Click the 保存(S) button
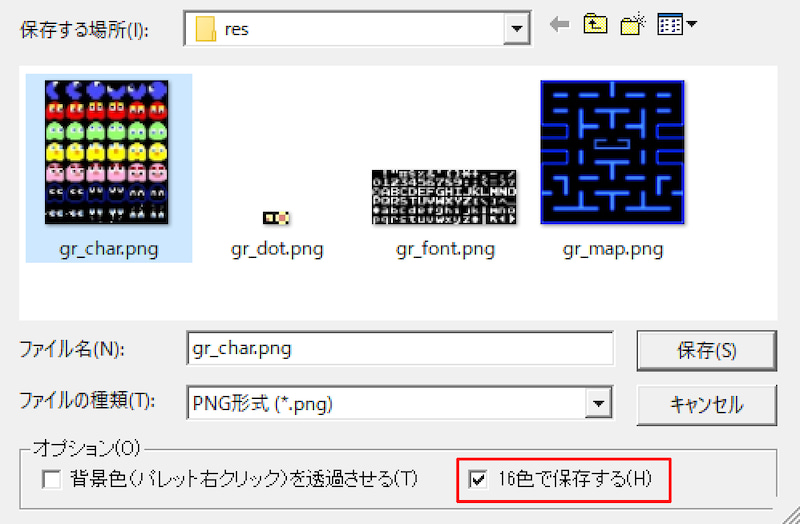Screen dimensions: 800x524 tap(707, 351)
